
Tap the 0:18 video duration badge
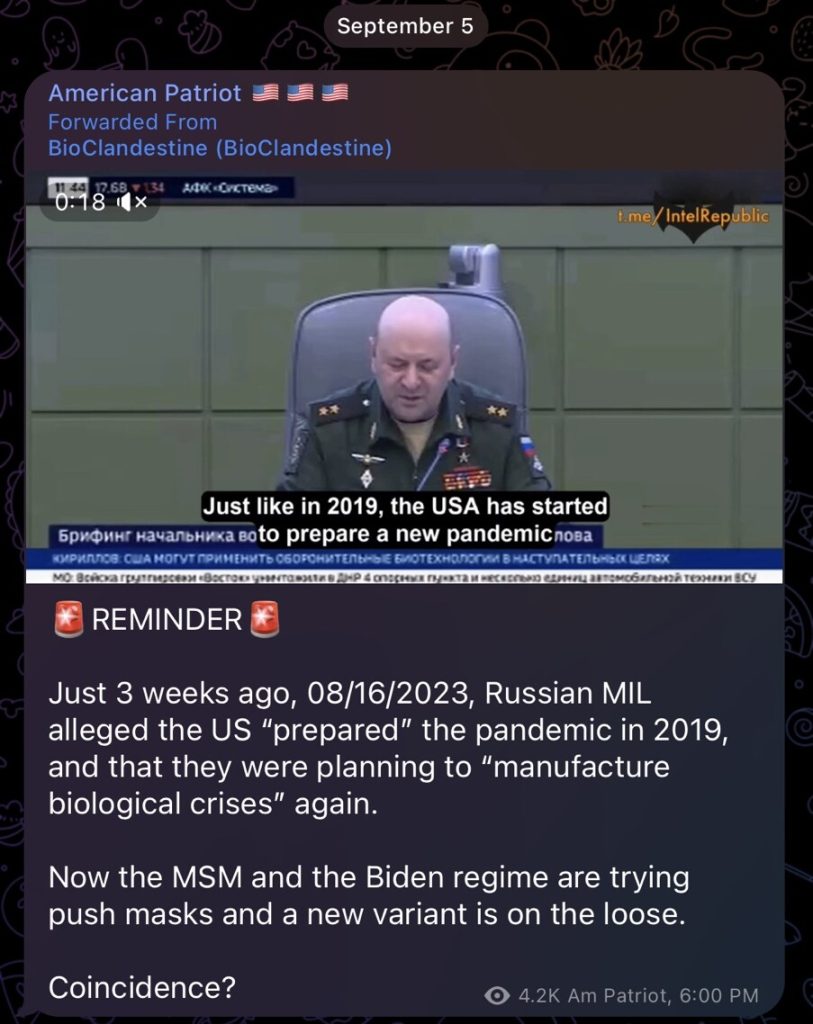point(100,202)
